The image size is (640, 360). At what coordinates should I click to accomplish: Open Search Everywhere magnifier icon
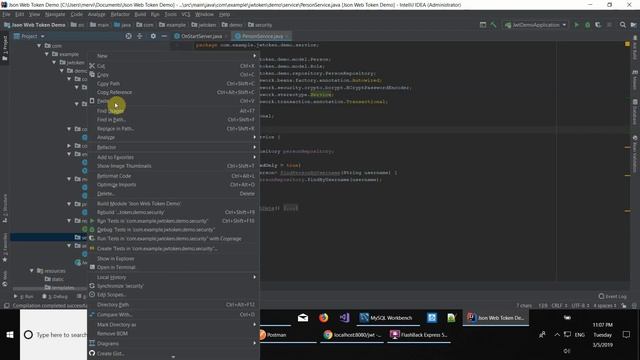622,25
